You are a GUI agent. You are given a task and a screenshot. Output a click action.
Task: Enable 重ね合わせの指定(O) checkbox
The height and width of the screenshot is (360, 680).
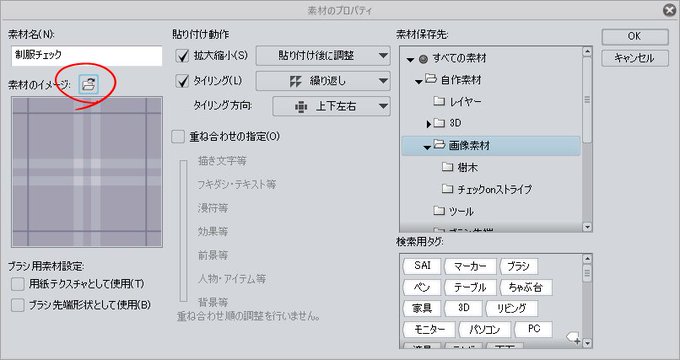click(x=178, y=137)
